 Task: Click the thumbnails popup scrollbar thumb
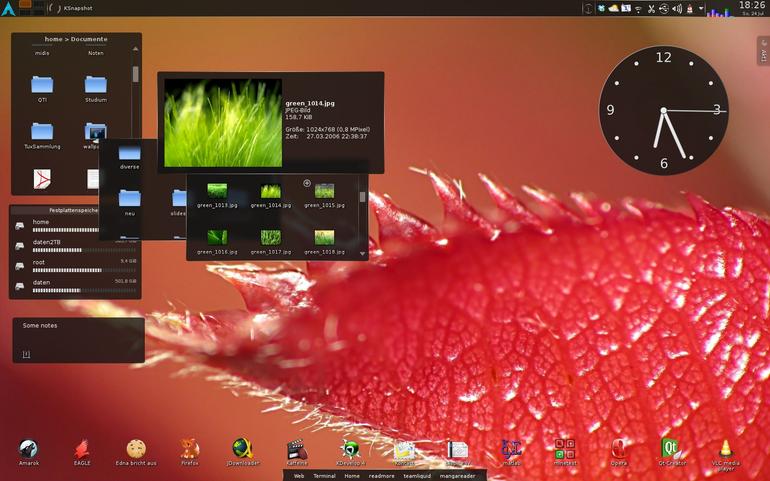click(x=362, y=197)
